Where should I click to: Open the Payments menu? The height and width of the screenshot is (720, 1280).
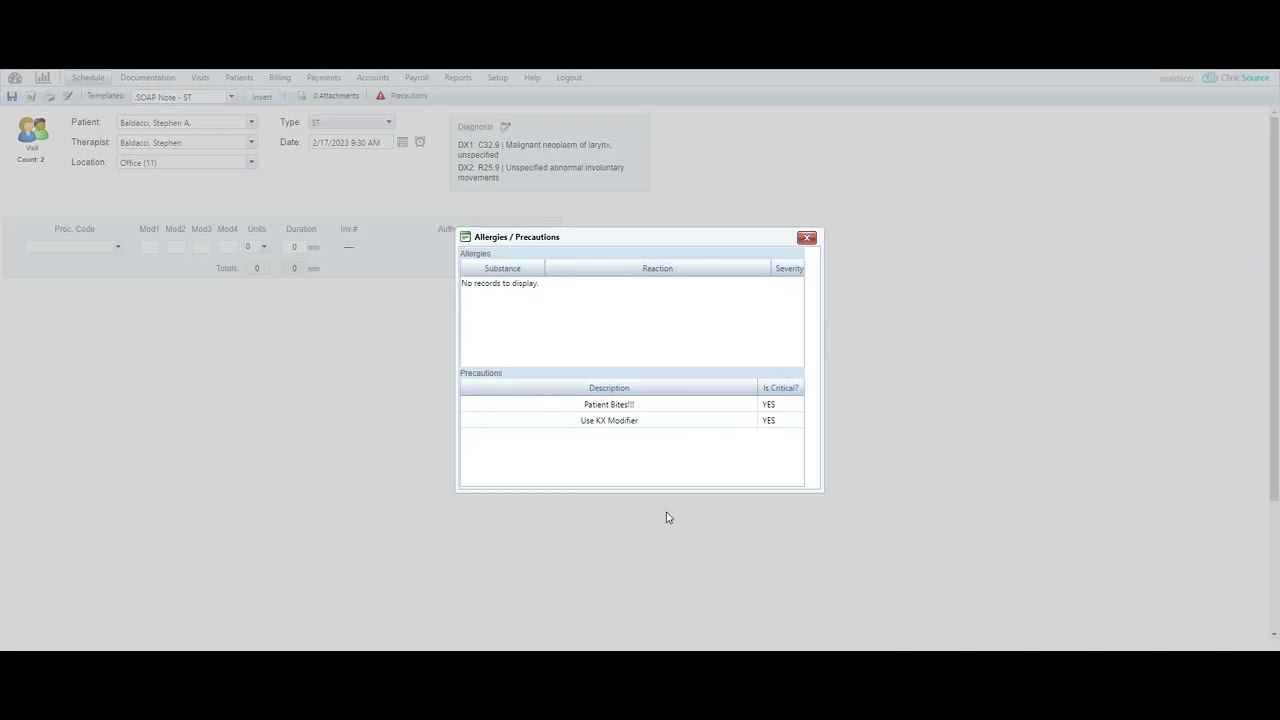(x=323, y=78)
